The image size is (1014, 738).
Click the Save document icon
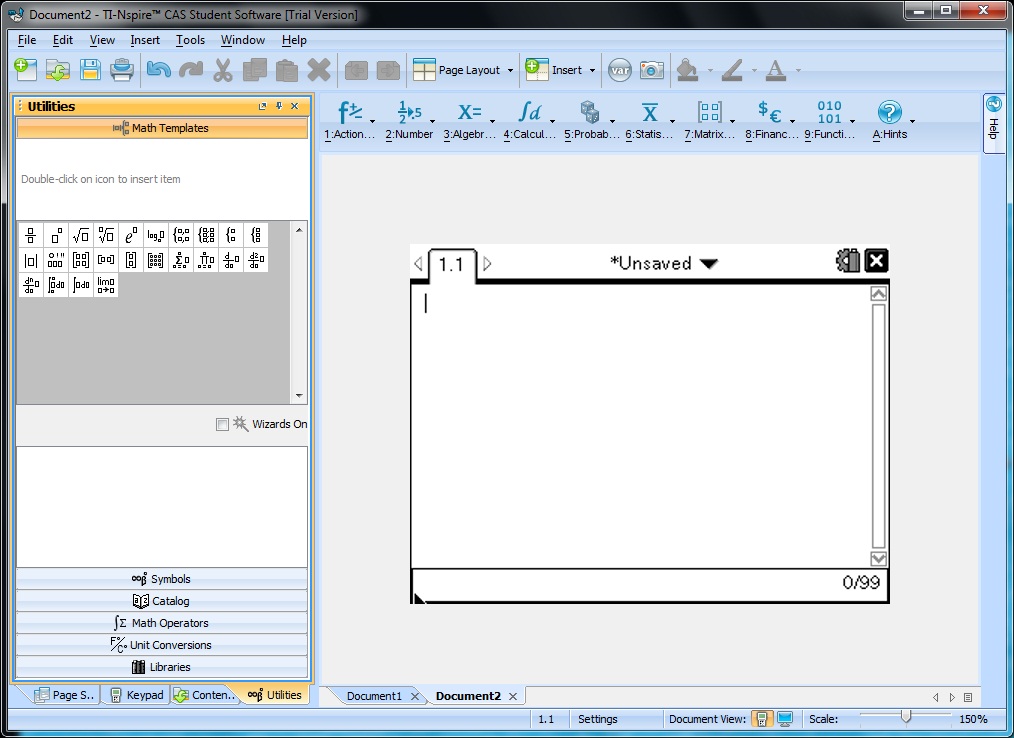(90, 70)
